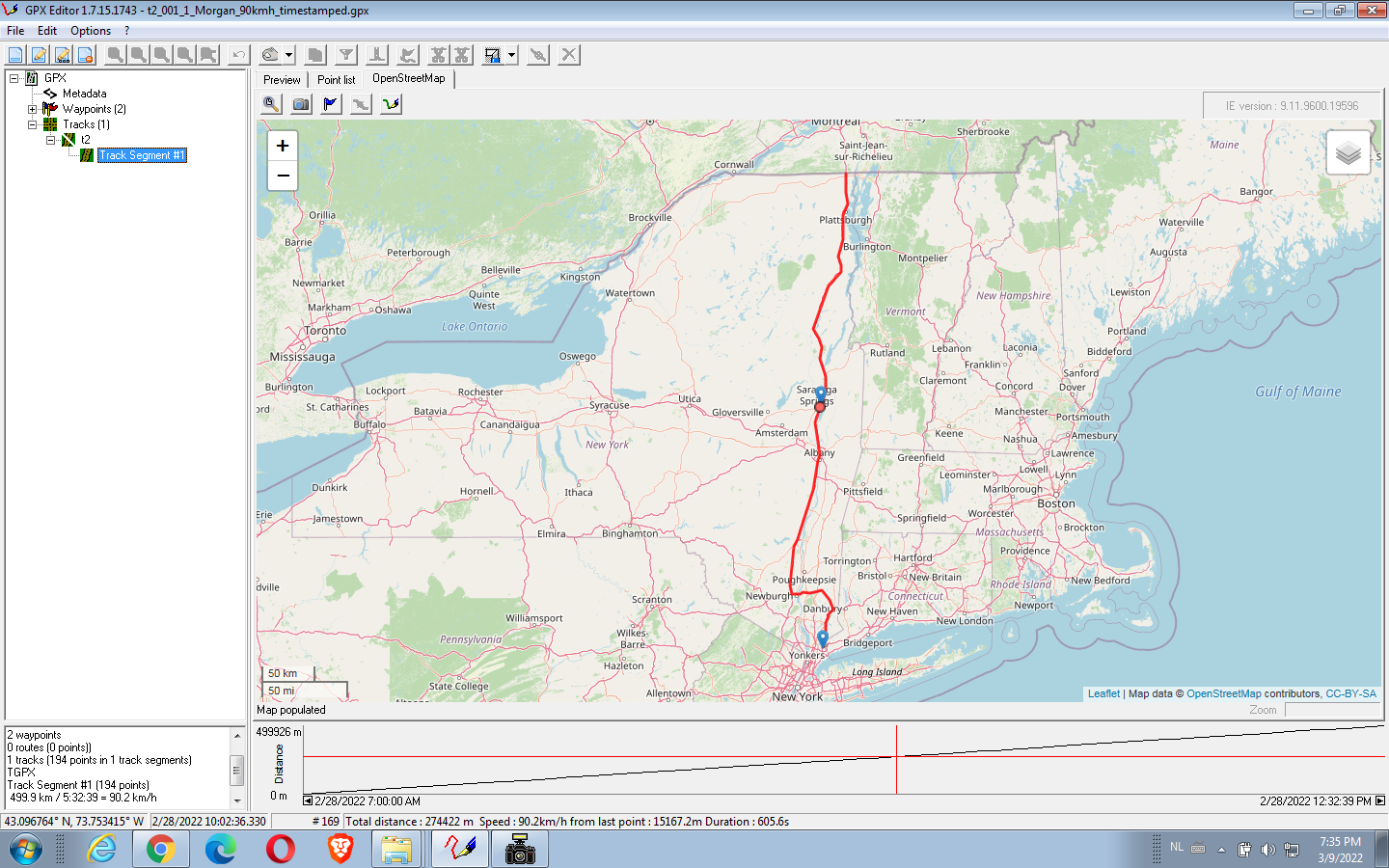Click the undo arrow toolbar icon
Viewport: 1389px width, 868px height.
pyautogui.click(x=239, y=55)
